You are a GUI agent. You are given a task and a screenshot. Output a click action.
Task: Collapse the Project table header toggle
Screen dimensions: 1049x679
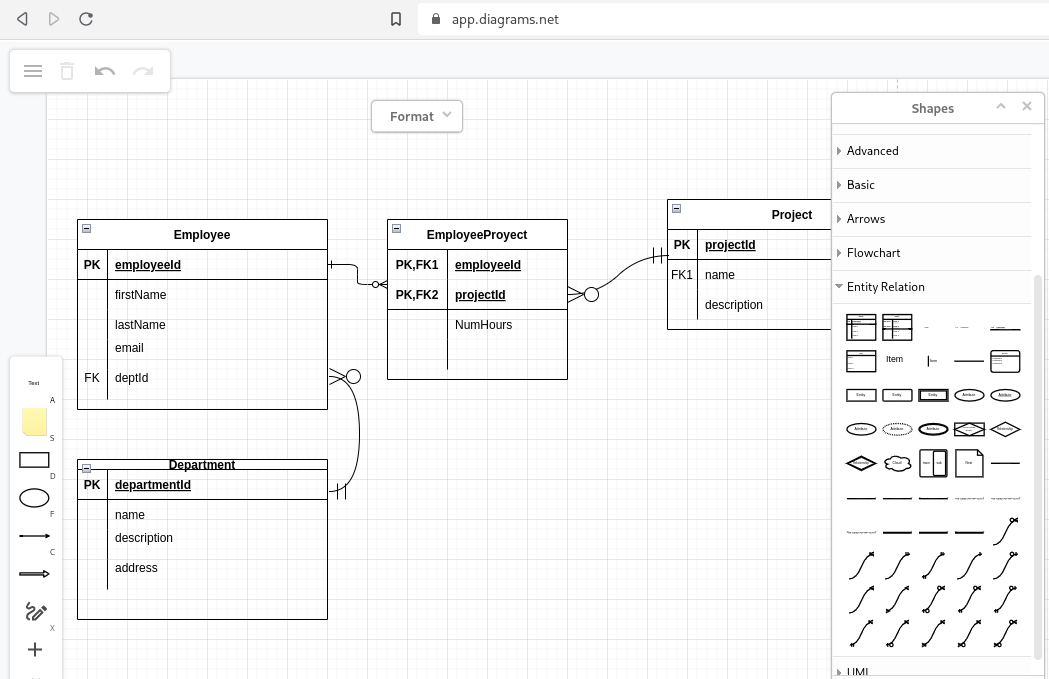pos(676,208)
